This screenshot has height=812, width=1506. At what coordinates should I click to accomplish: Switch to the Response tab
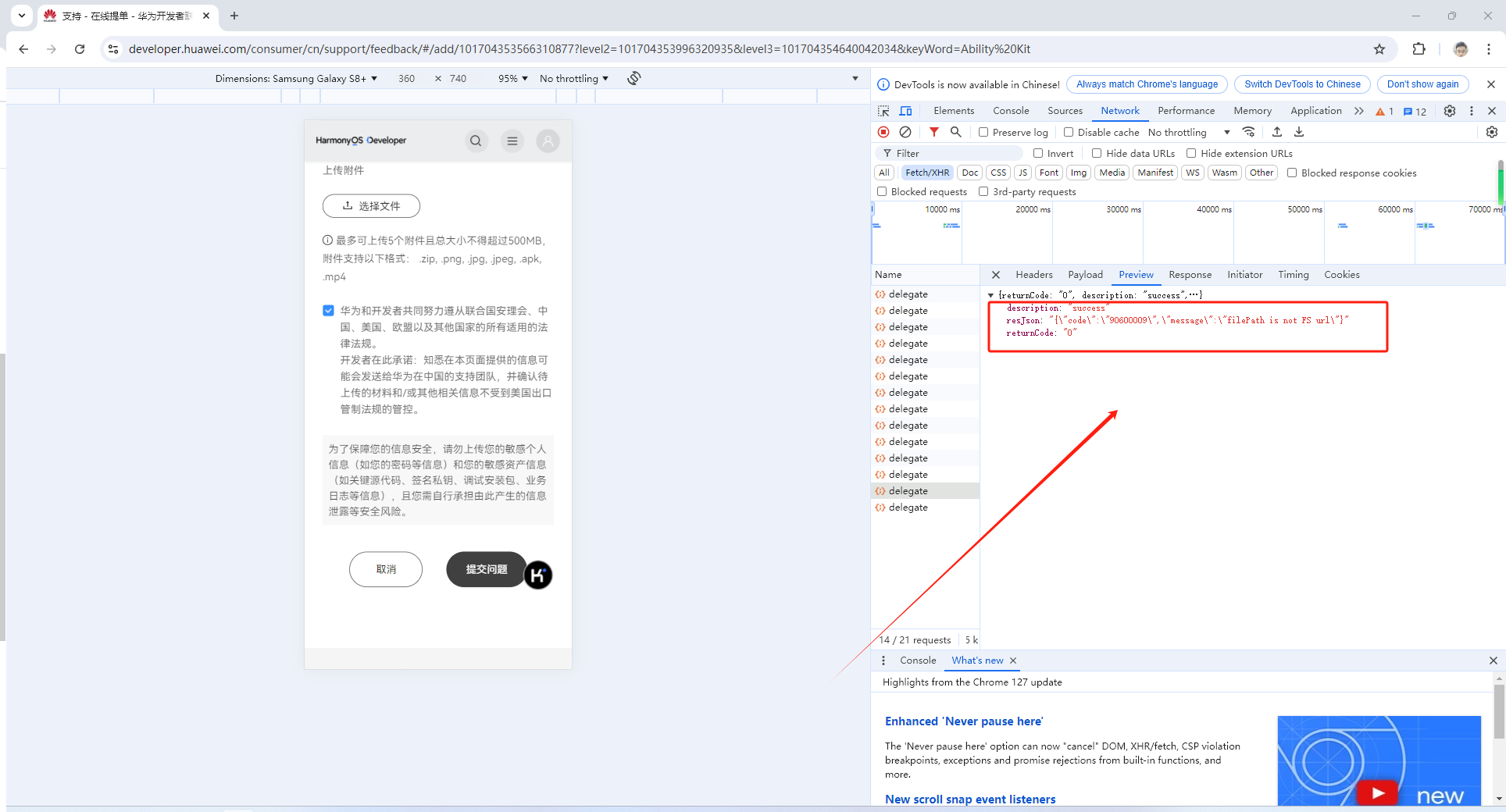[1190, 275]
